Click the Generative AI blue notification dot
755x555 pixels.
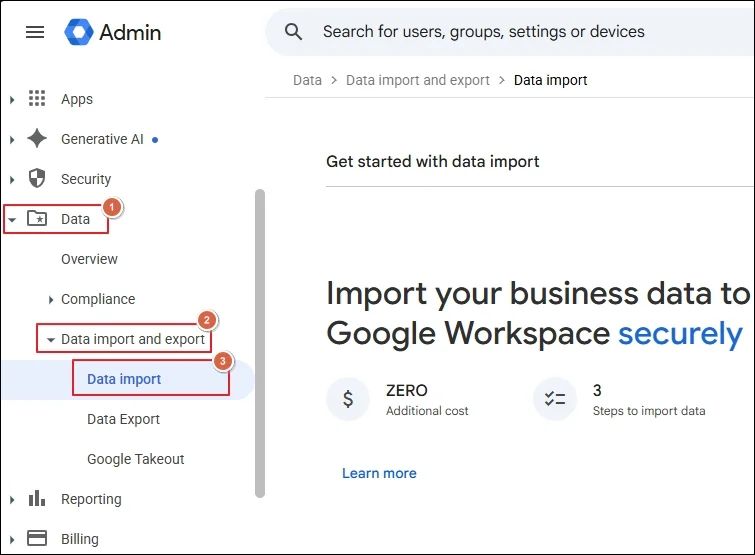pos(155,140)
